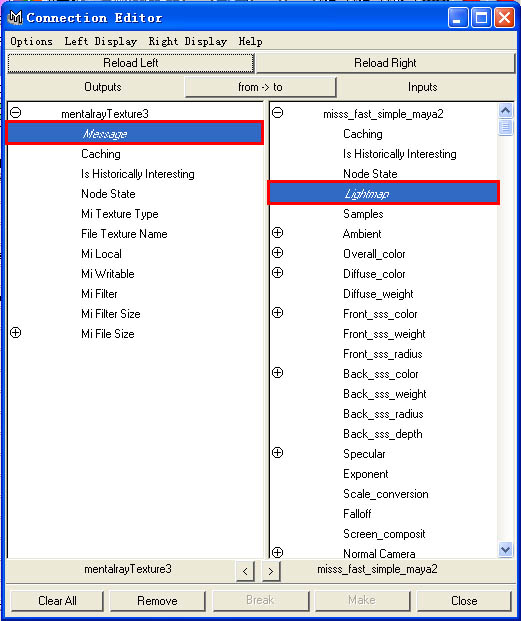521x621 pixels.
Task: Select the Front_sss_radius input attribute
Action: point(382,354)
